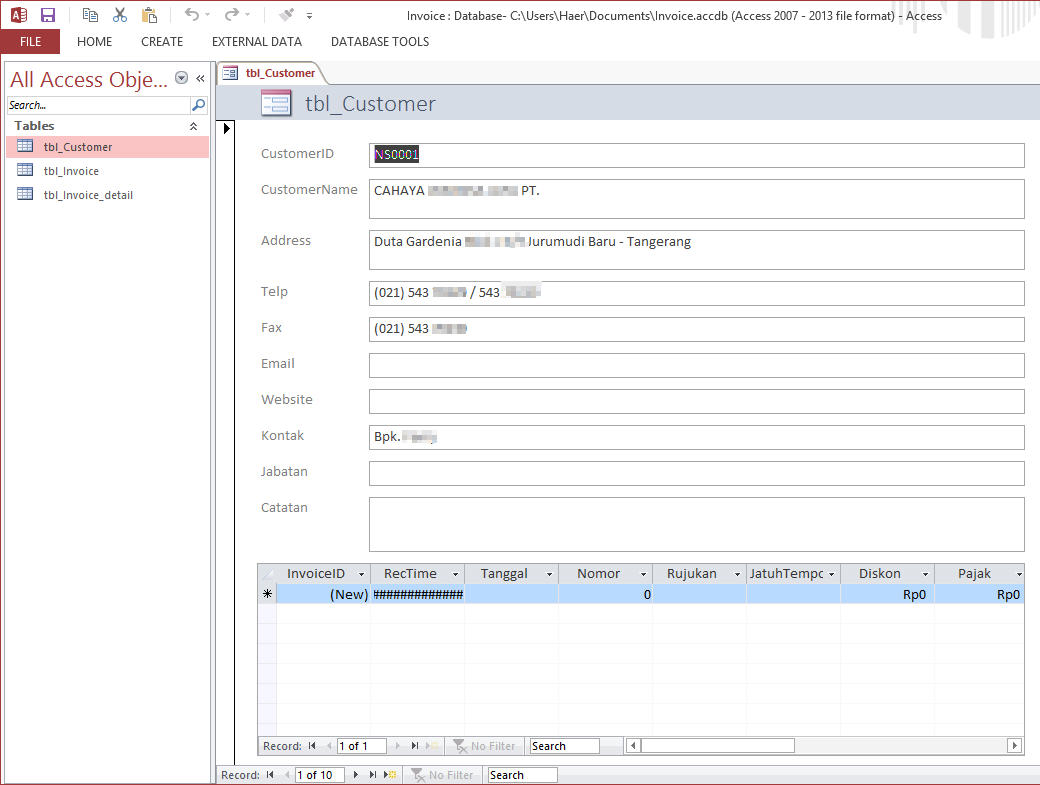Click subform horizontal scrollbar left arrow

pos(633,746)
